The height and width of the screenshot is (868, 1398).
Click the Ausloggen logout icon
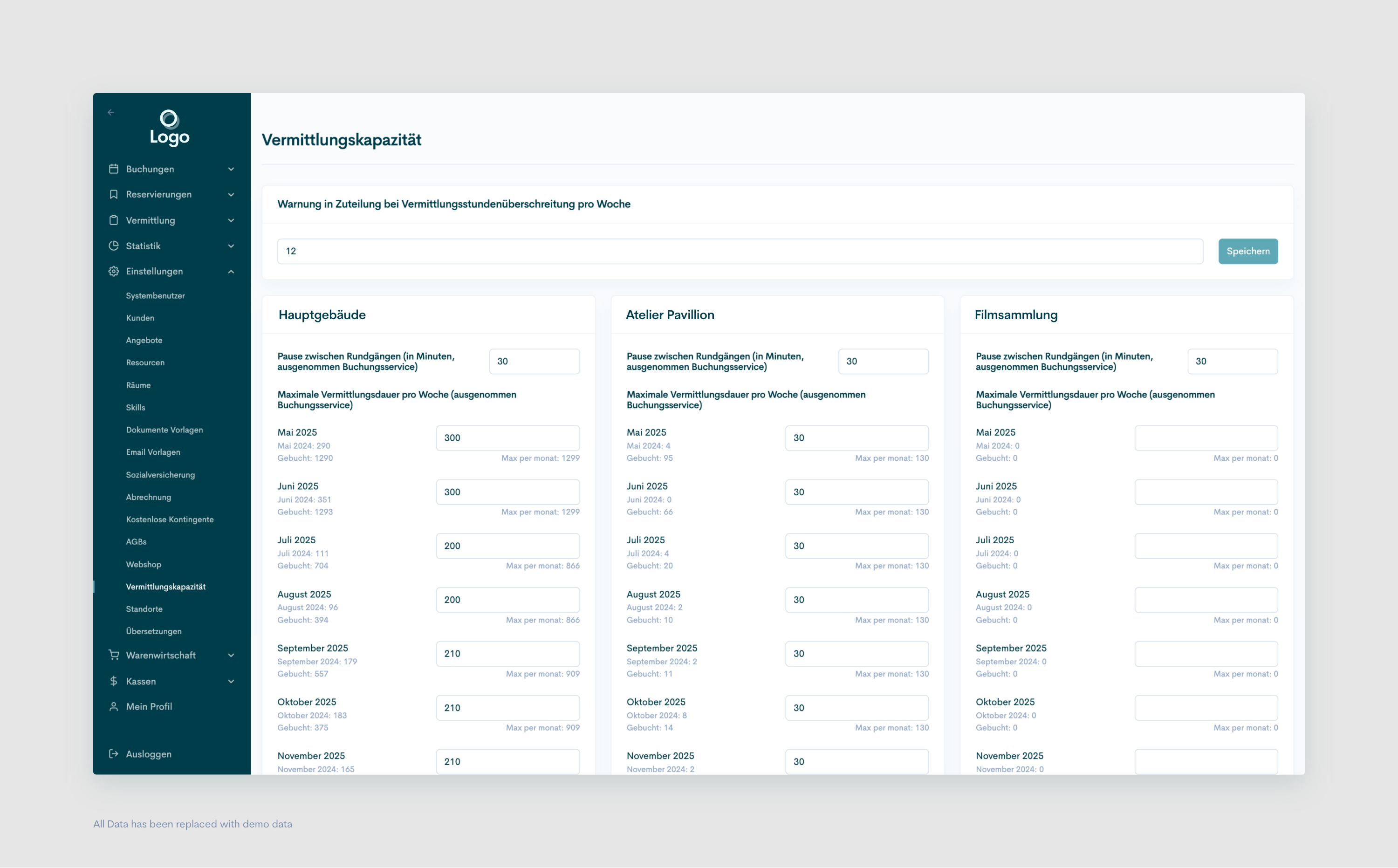click(x=114, y=754)
